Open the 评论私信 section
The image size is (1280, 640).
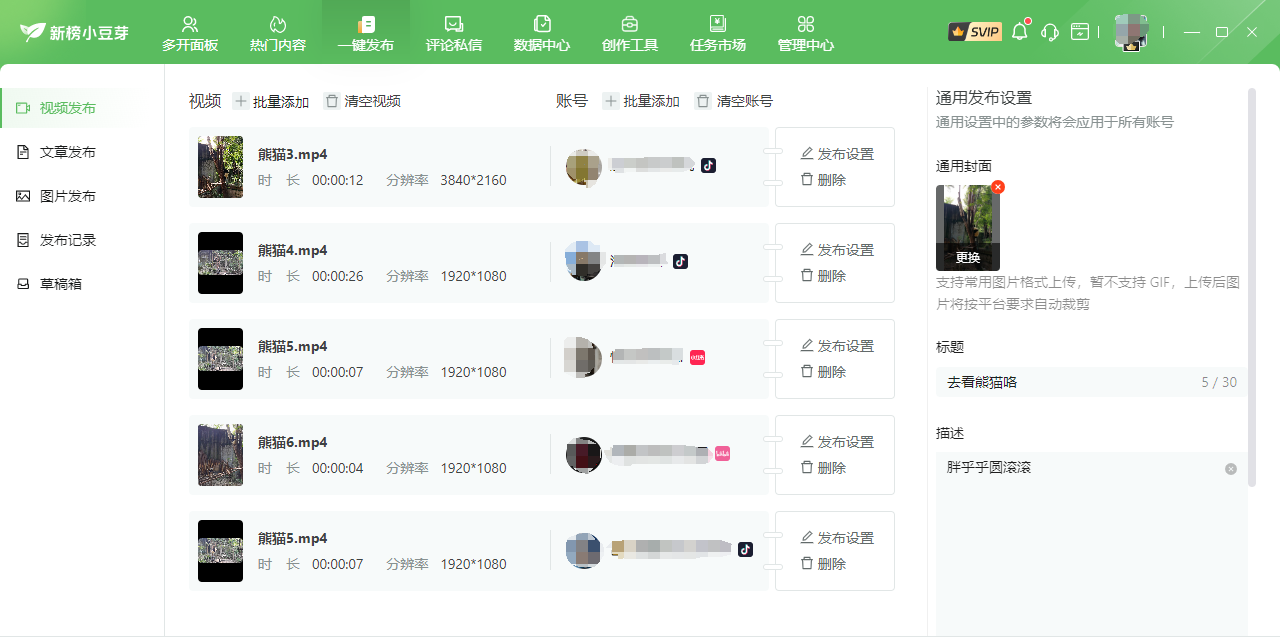(x=454, y=33)
